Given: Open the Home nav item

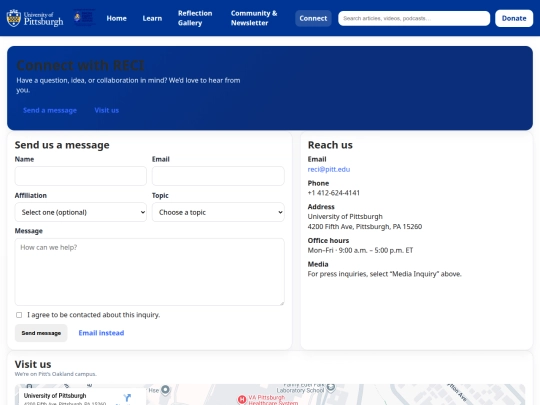Looking at the screenshot, I should pos(116,18).
